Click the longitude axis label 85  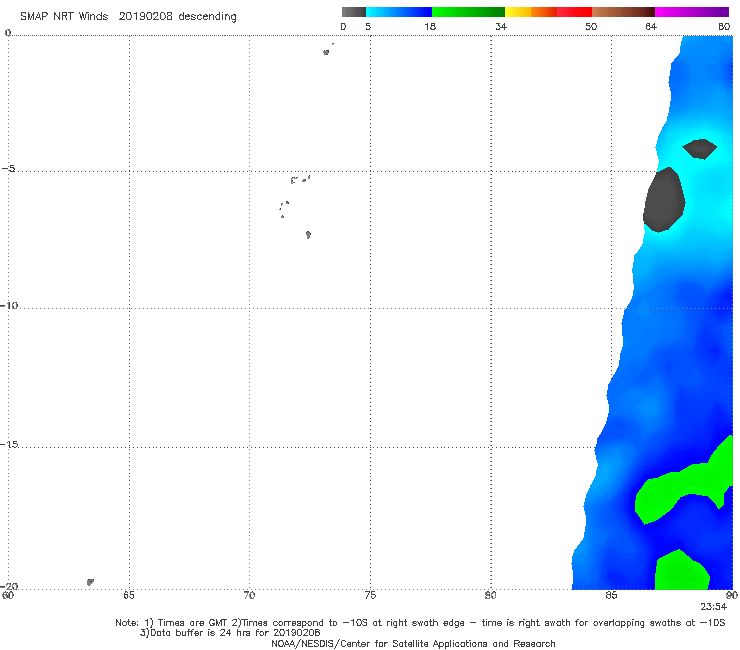click(611, 595)
